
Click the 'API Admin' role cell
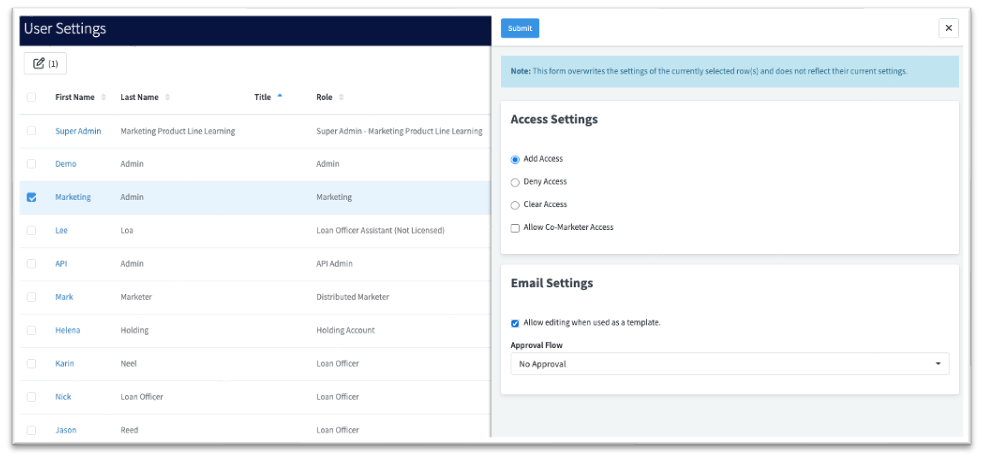pyautogui.click(x=334, y=263)
